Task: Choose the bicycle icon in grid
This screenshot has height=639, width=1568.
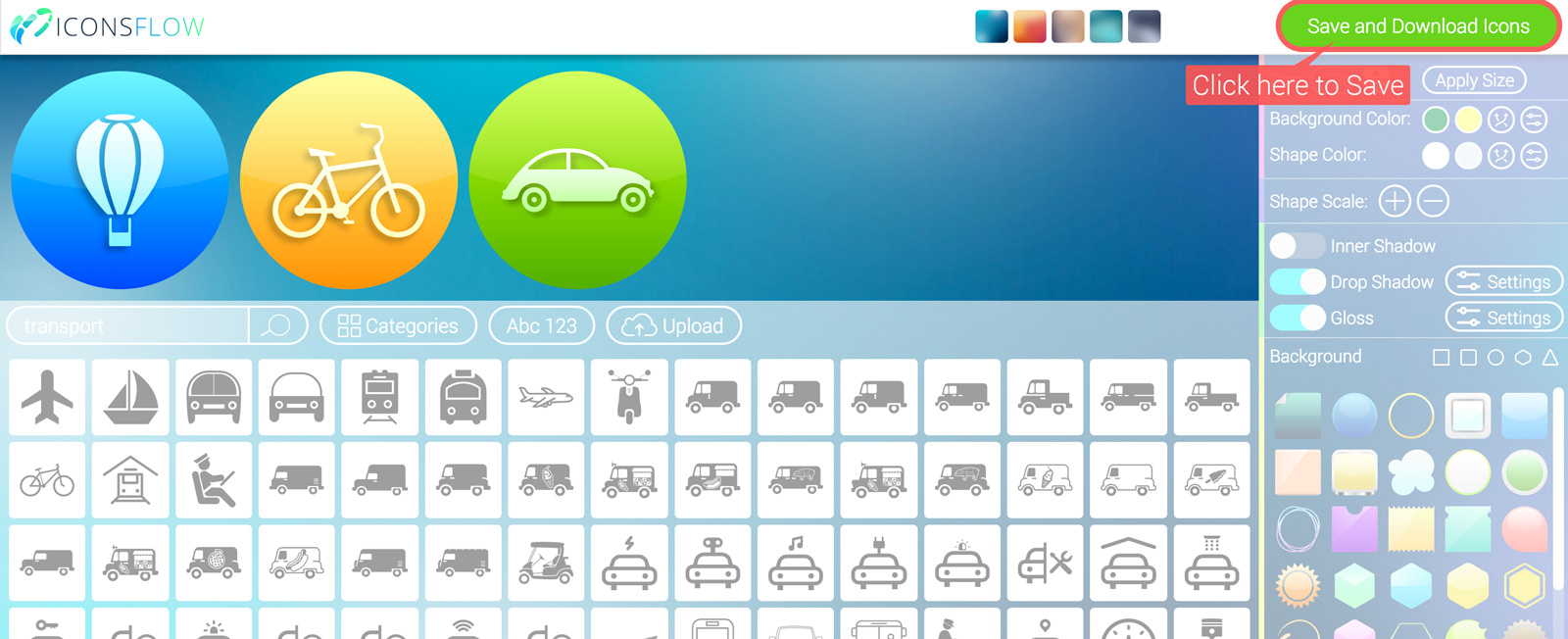Action: 47,480
